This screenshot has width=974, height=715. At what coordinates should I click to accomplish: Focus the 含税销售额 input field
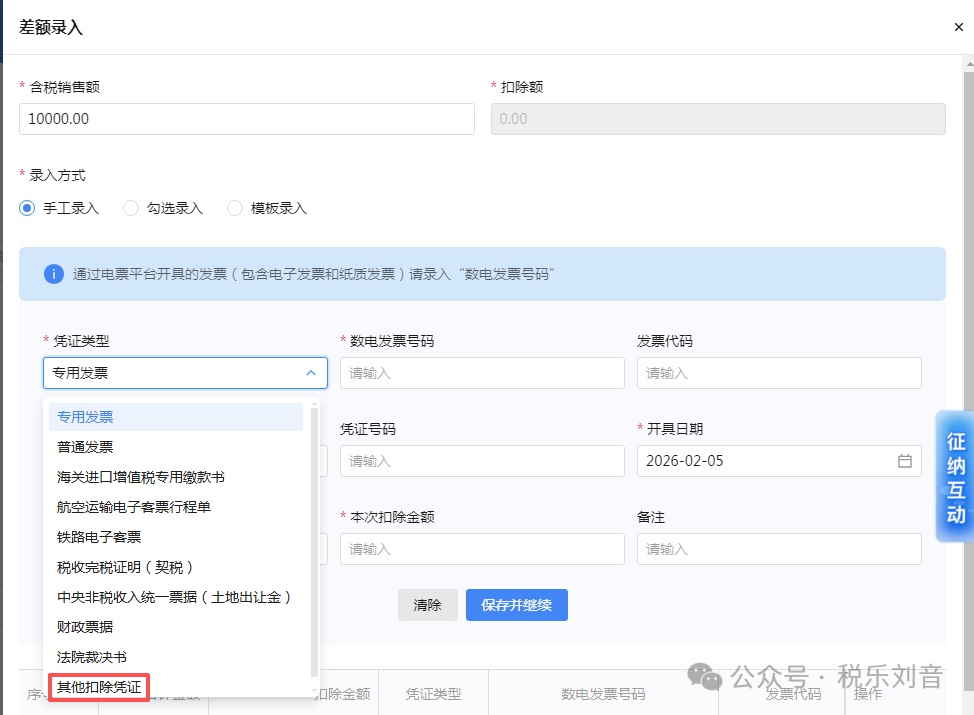pos(247,119)
